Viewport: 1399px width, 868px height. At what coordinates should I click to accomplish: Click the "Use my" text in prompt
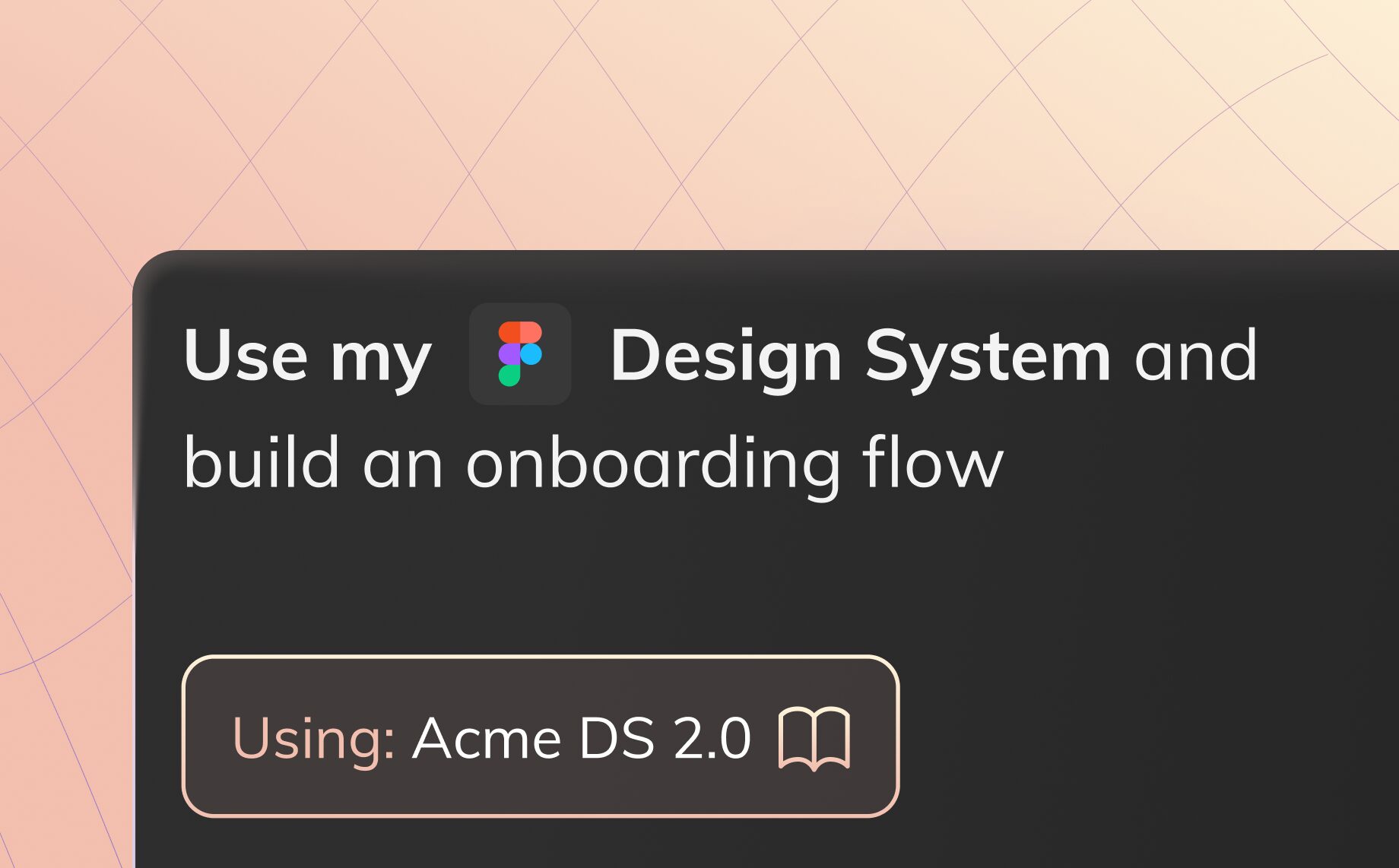click(307, 356)
